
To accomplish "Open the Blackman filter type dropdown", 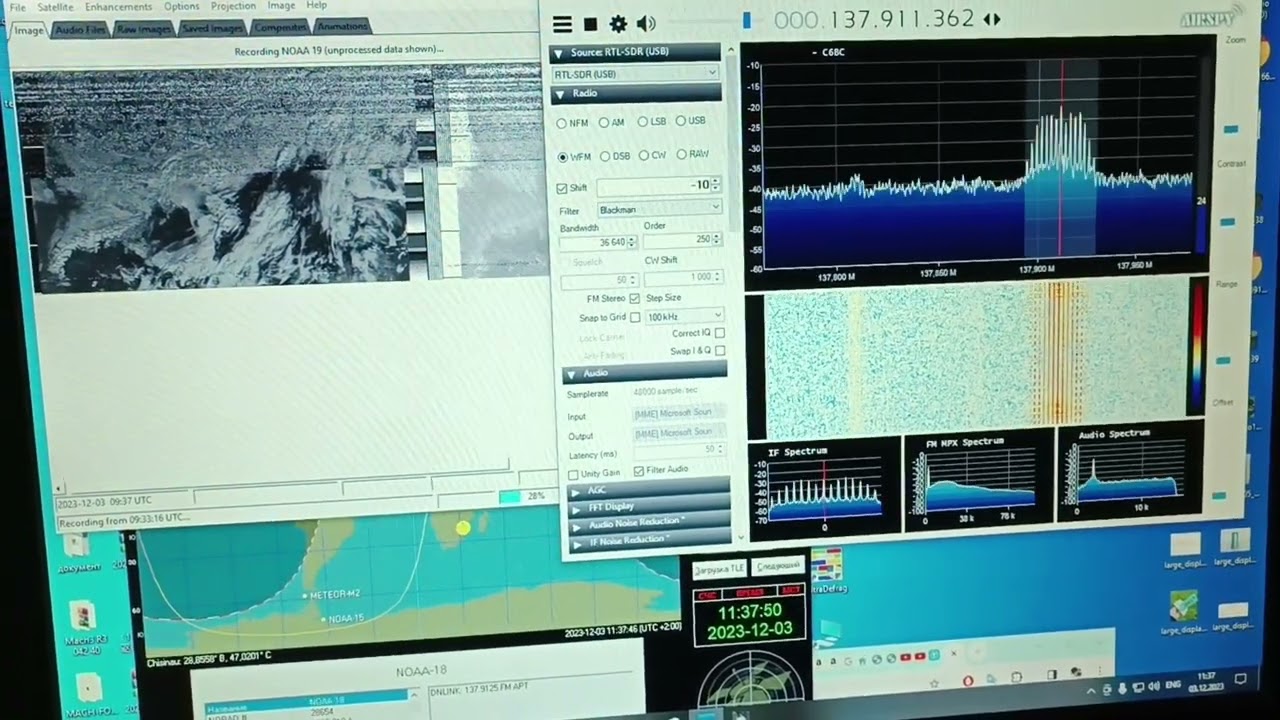I will (x=659, y=208).
